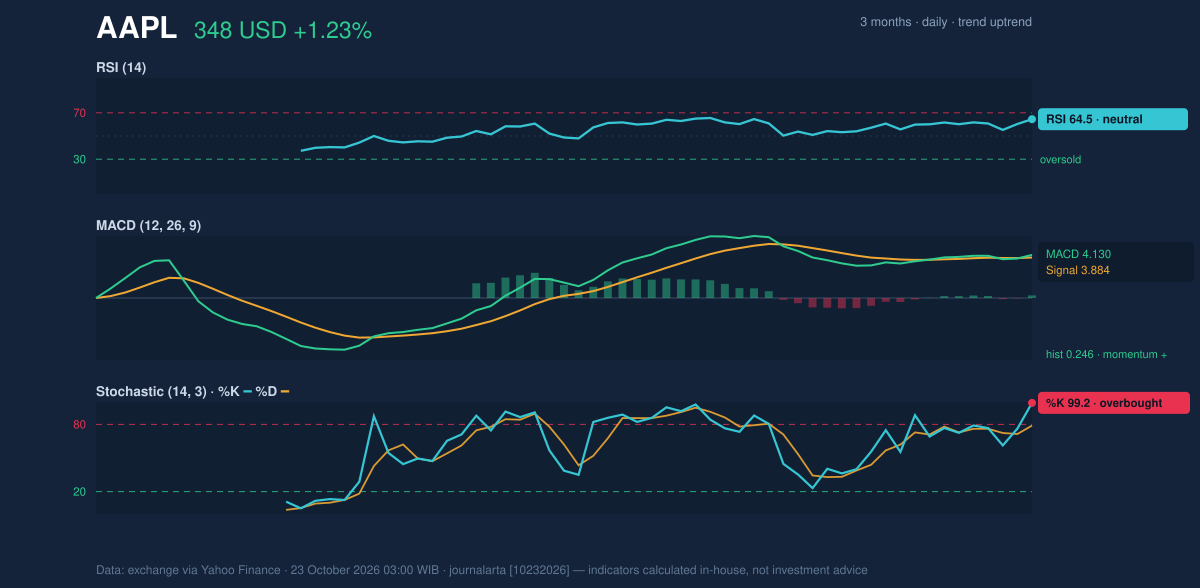Click the hist 0.246 momentum + label
This screenshot has width=1200, height=588.
click(x=1107, y=354)
